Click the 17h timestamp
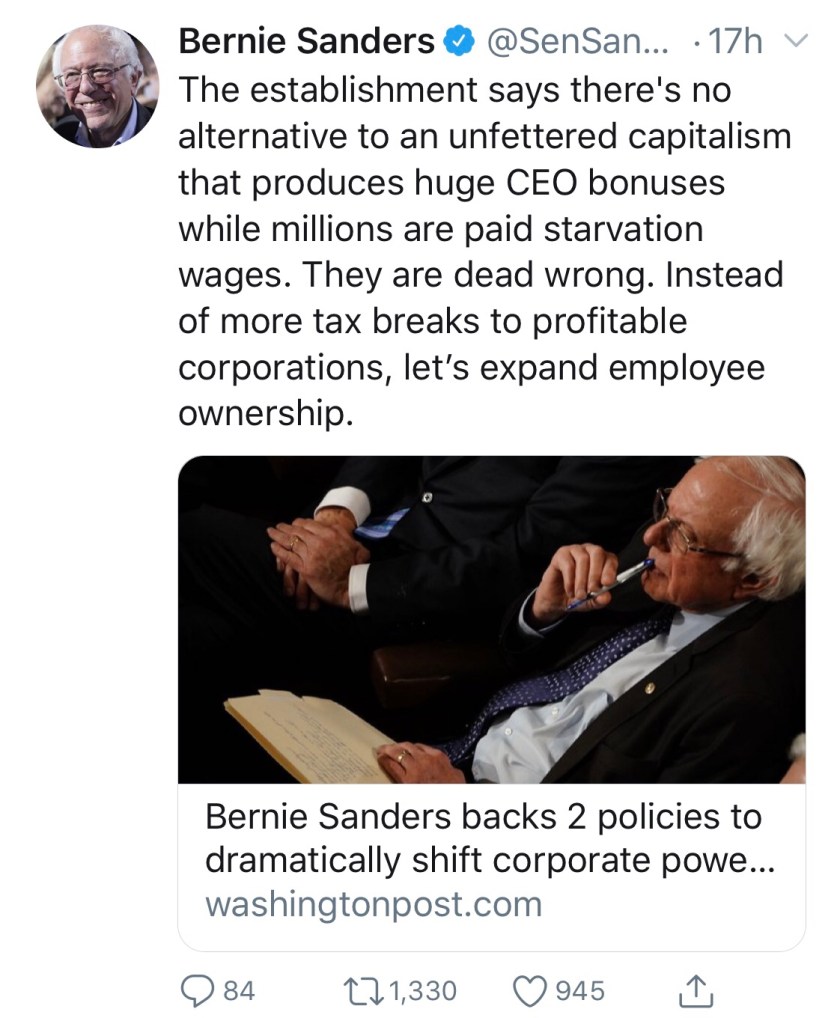Image resolution: width=840 pixels, height=1018 pixels. click(735, 42)
